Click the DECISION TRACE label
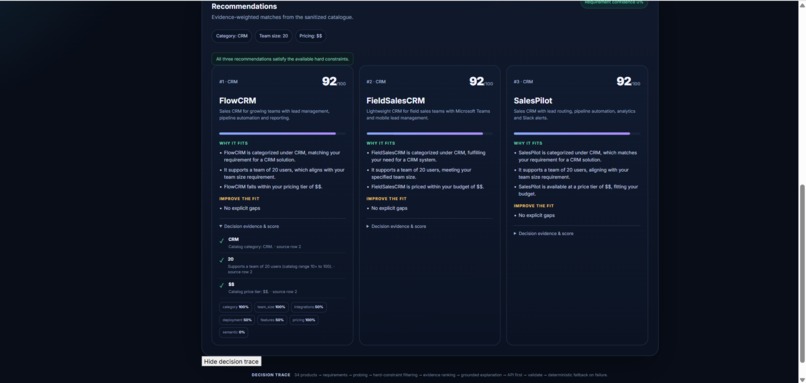This screenshot has height=383, width=806. click(271, 375)
